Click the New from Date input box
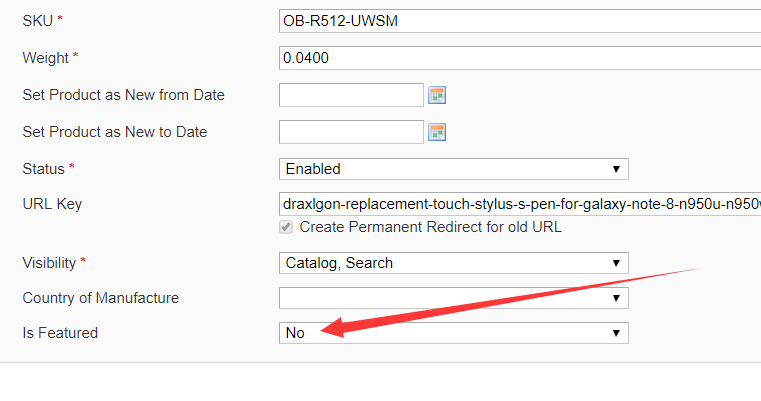761x401 pixels. 351,95
